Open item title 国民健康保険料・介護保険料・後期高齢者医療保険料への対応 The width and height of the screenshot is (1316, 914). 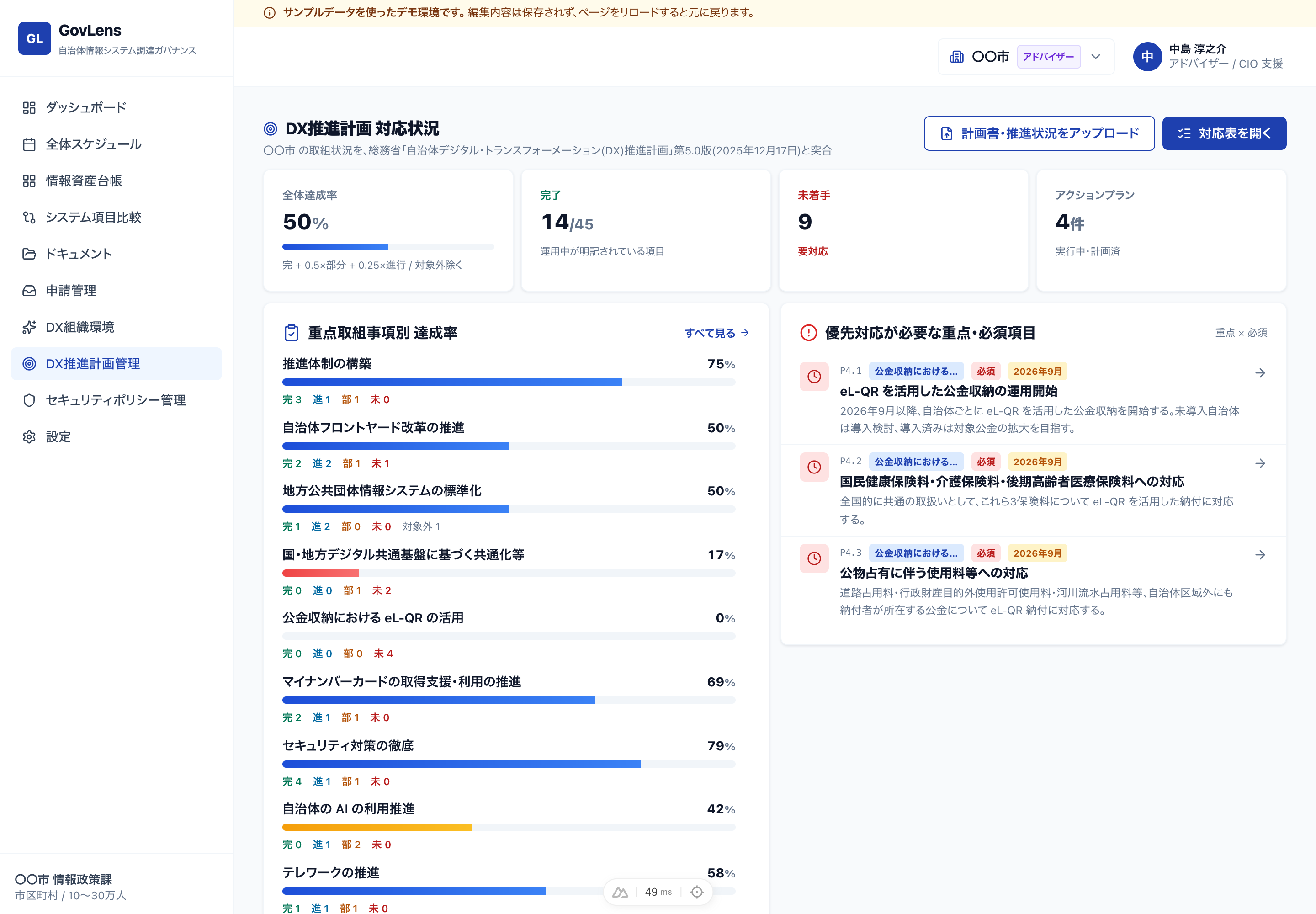pyautogui.click(x=1012, y=482)
